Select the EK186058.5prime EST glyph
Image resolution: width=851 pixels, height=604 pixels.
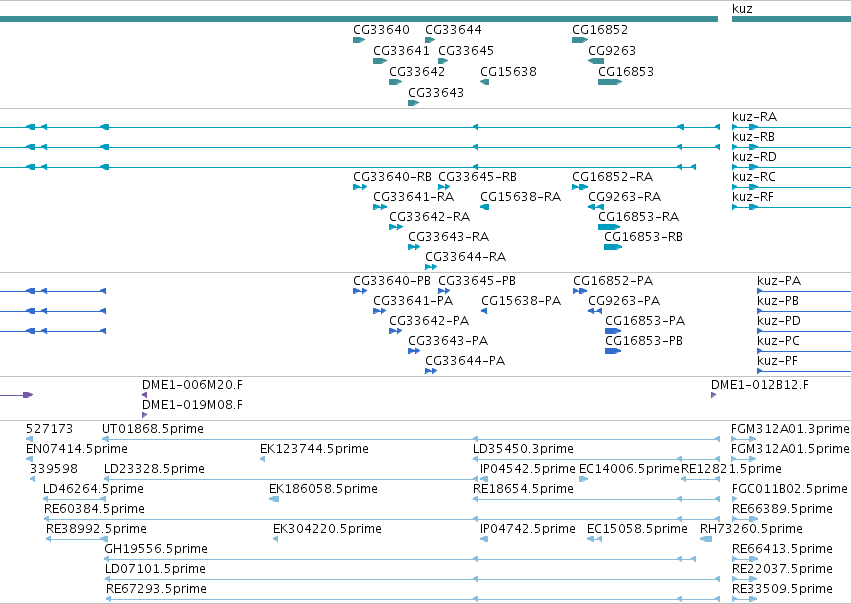click(274, 499)
